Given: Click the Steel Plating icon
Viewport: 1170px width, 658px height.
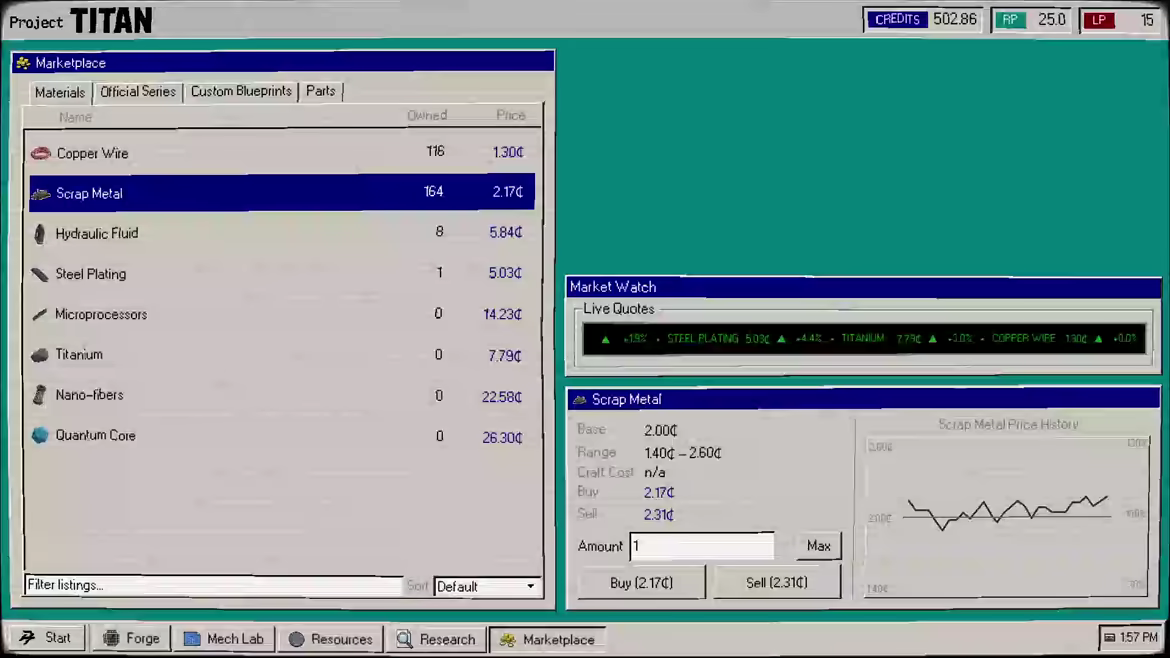Looking at the screenshot, I should 40,275.
